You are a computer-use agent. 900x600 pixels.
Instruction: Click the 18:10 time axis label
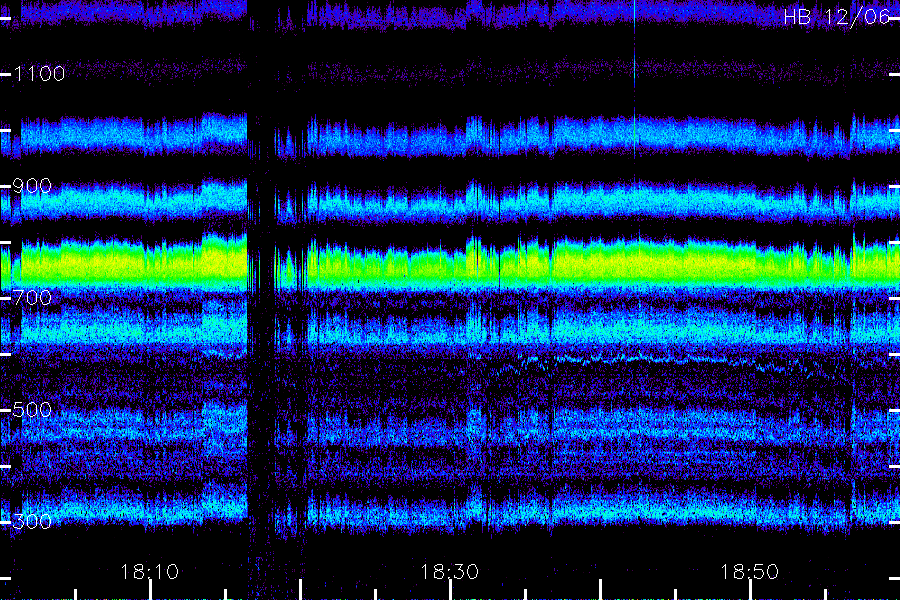[x=149, y=572]
